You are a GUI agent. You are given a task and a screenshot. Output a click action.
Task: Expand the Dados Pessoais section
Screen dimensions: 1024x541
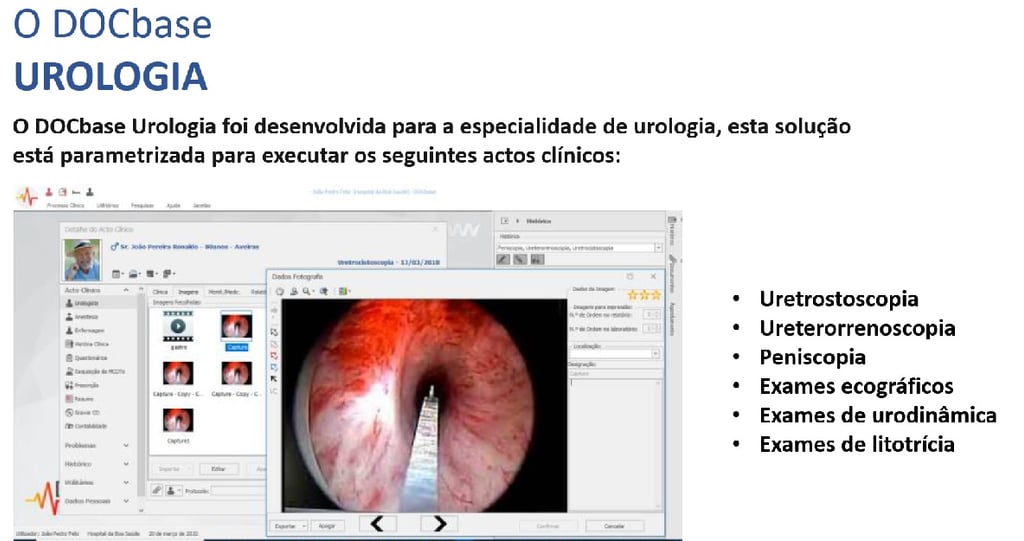(126, 501)
